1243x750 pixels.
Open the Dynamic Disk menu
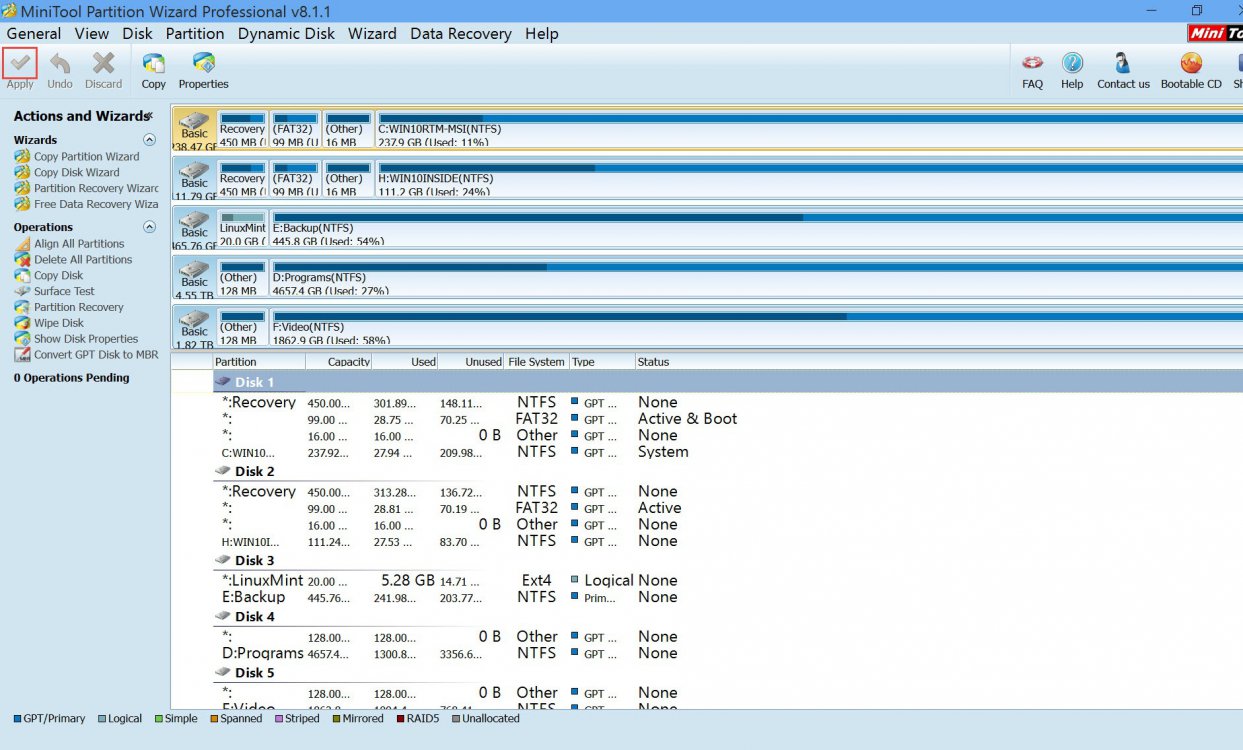pos(286,33)
